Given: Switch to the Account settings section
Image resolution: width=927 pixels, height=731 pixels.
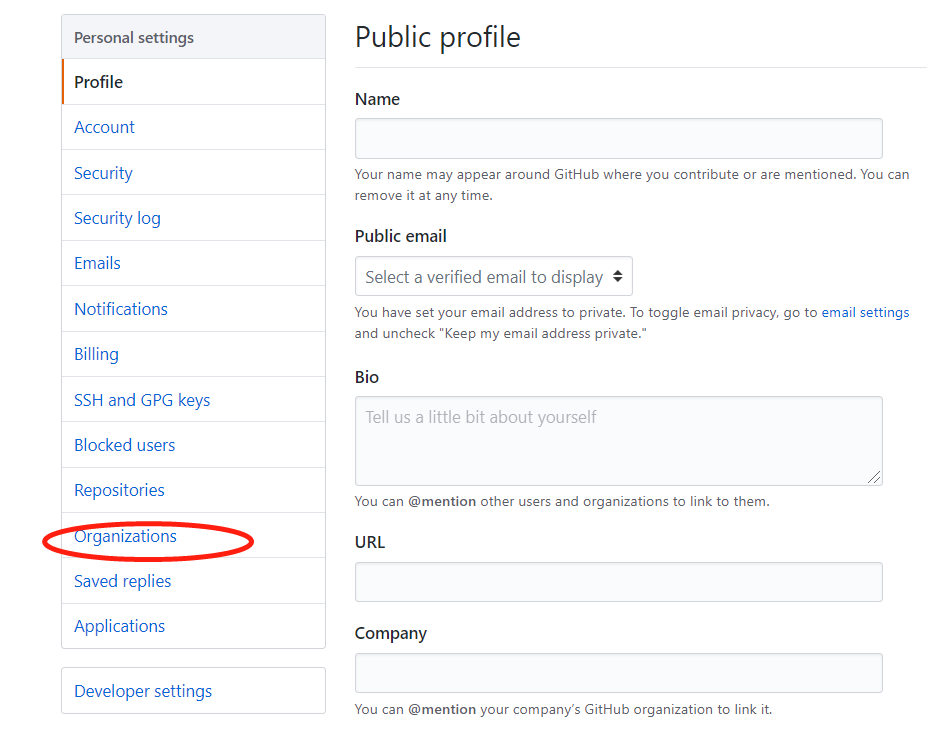Looking at the screenshot, I should (x=104, y=127).
